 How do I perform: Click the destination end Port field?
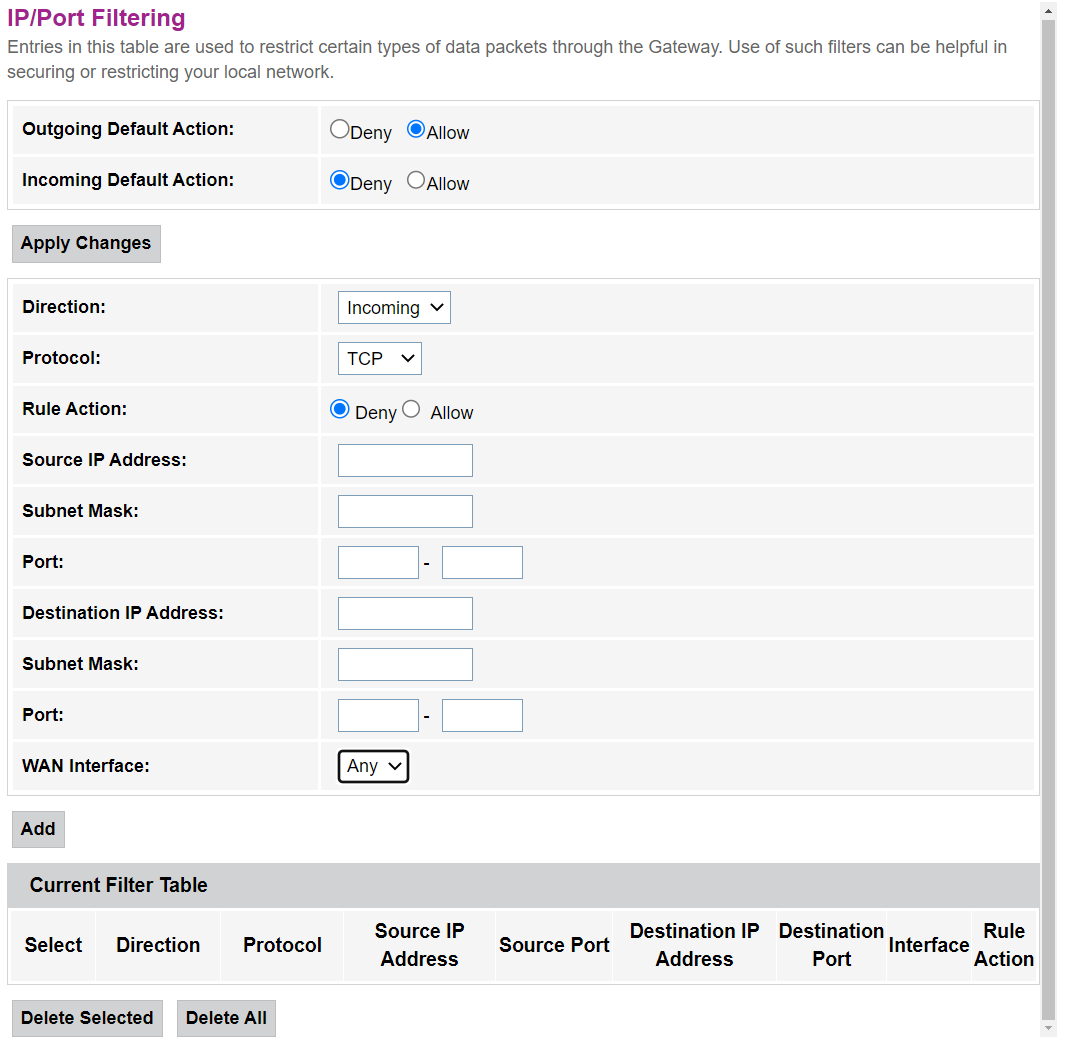[482, 716]
